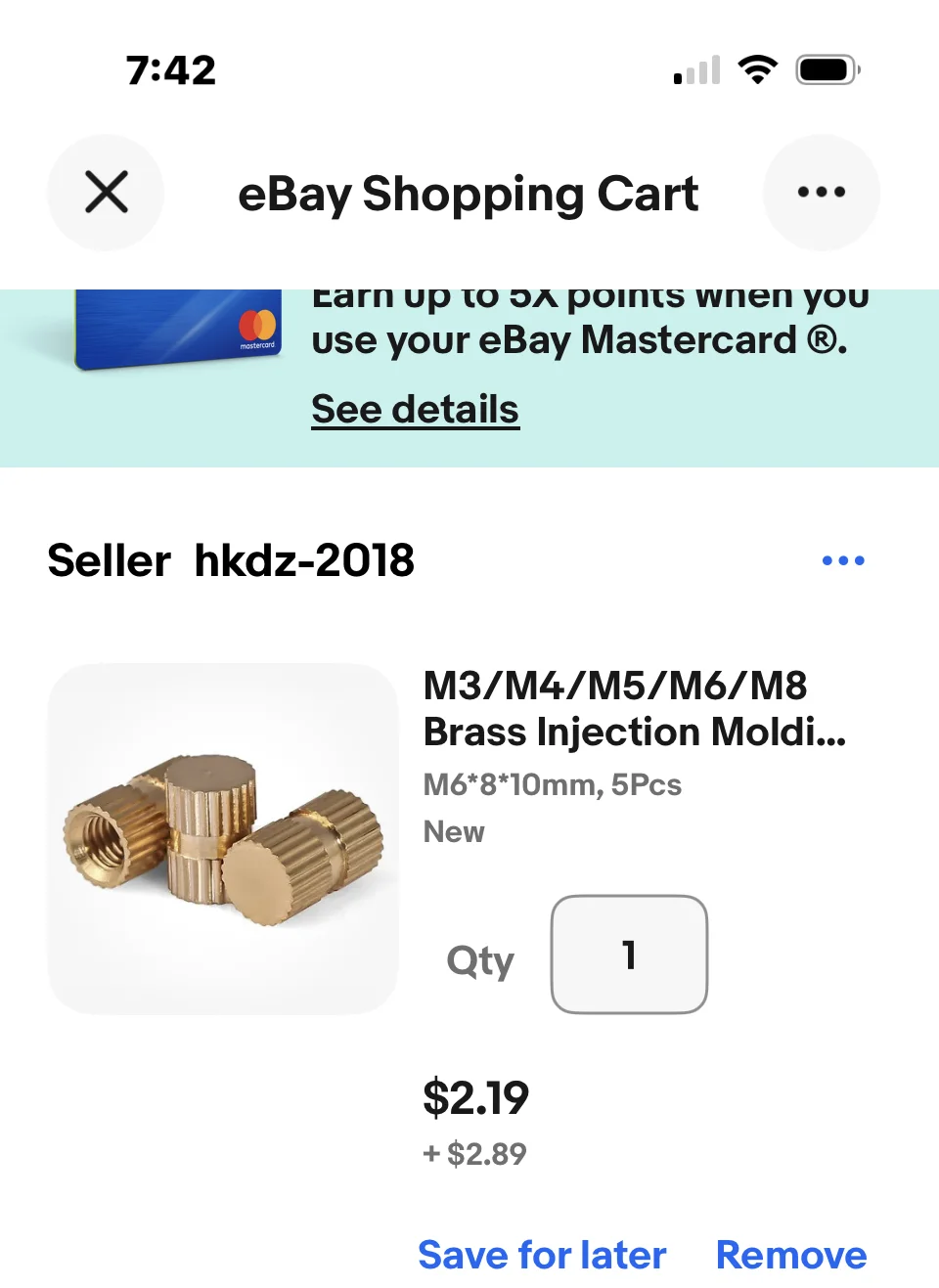Open seller hkdz-2018 options menu
Viewport: 939px width, 1288px height.
click(x=843, y=560)
